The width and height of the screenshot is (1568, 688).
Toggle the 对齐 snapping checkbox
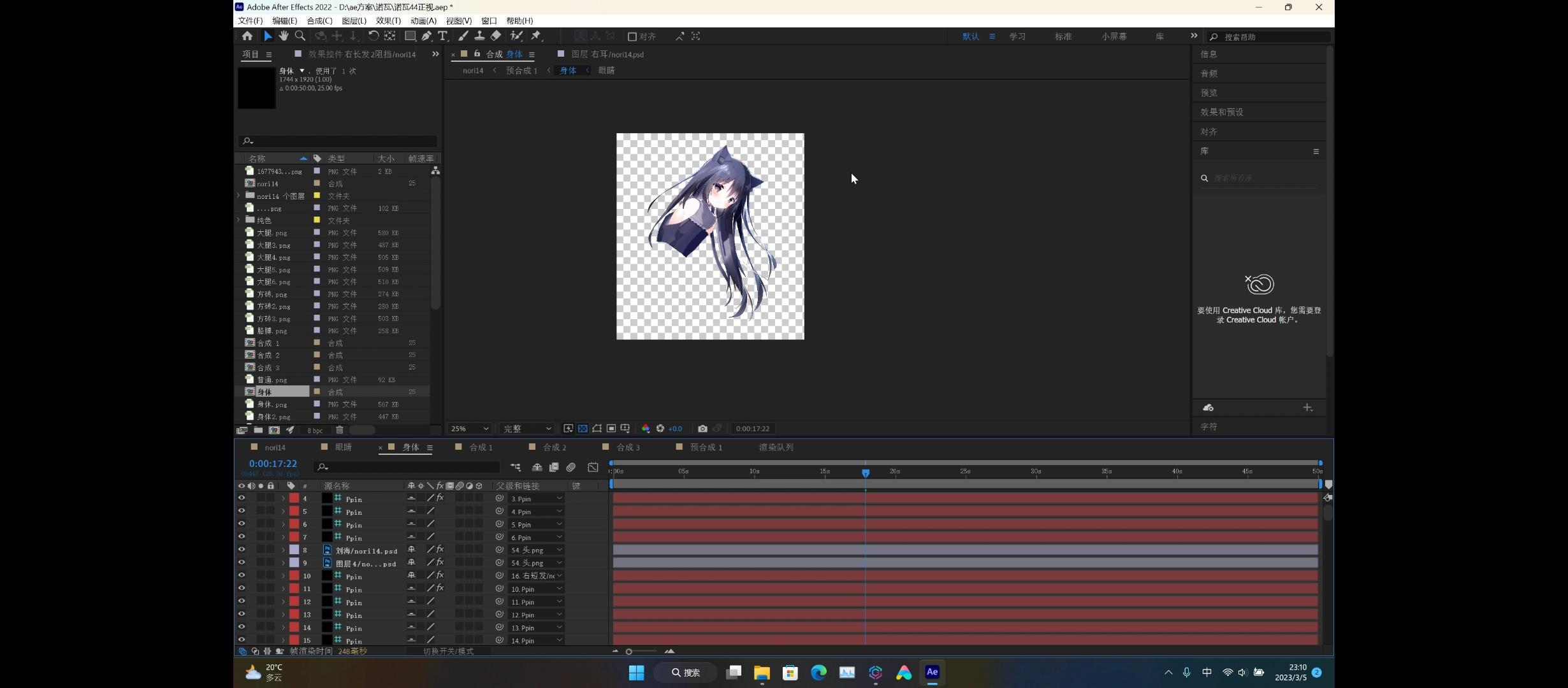[x=632, y=36]
